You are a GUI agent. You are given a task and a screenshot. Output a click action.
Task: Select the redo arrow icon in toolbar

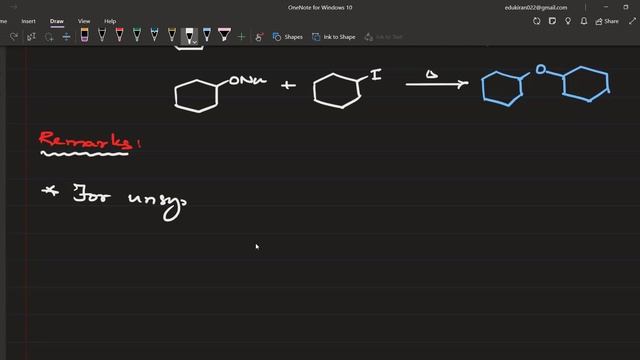(x=14, y=37)
